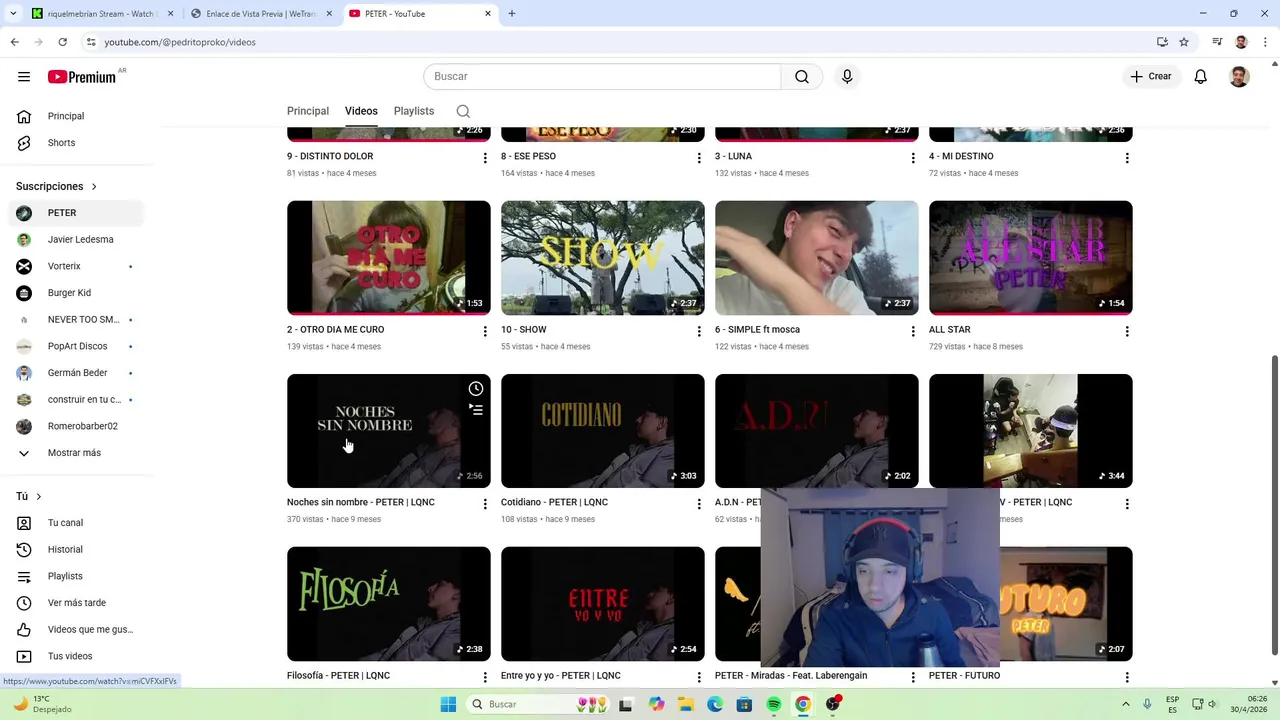Open a new browser tab
Image resolution: width=1280 pixels, height=720 pixels.
pos(512,14)
